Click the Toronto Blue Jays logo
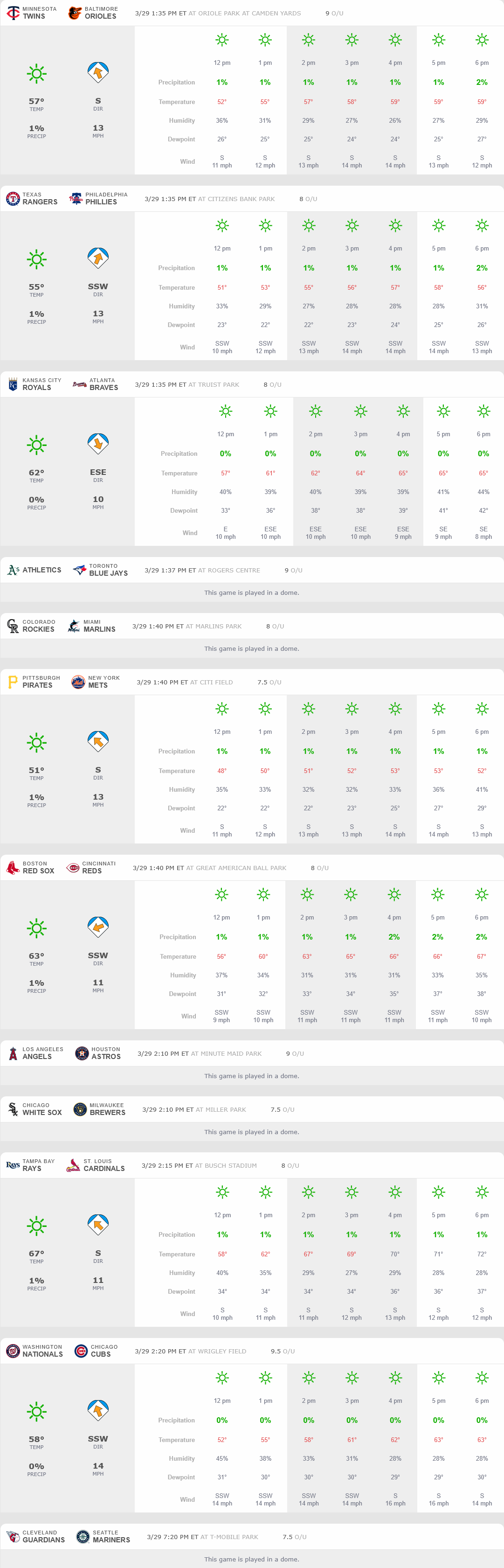Screen dimensions: 504x1568 point(79,570)
